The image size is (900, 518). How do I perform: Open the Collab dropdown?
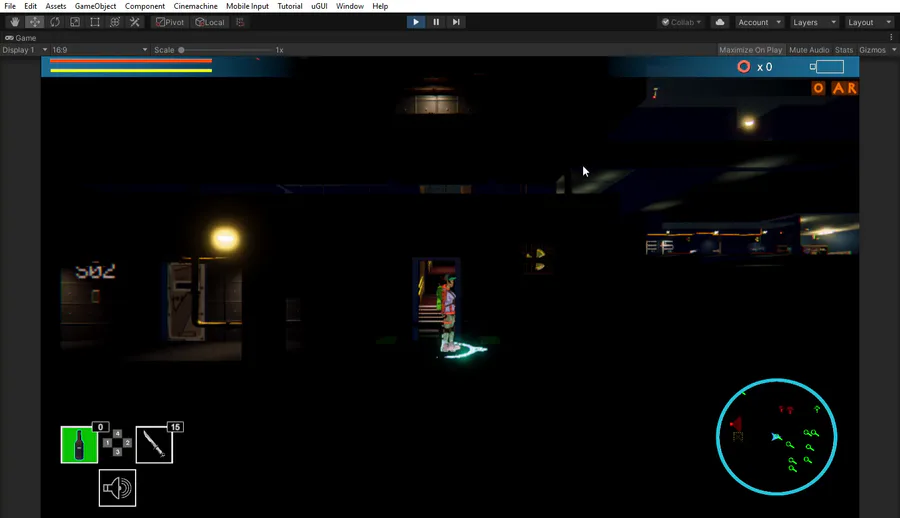tap(681, 22)
